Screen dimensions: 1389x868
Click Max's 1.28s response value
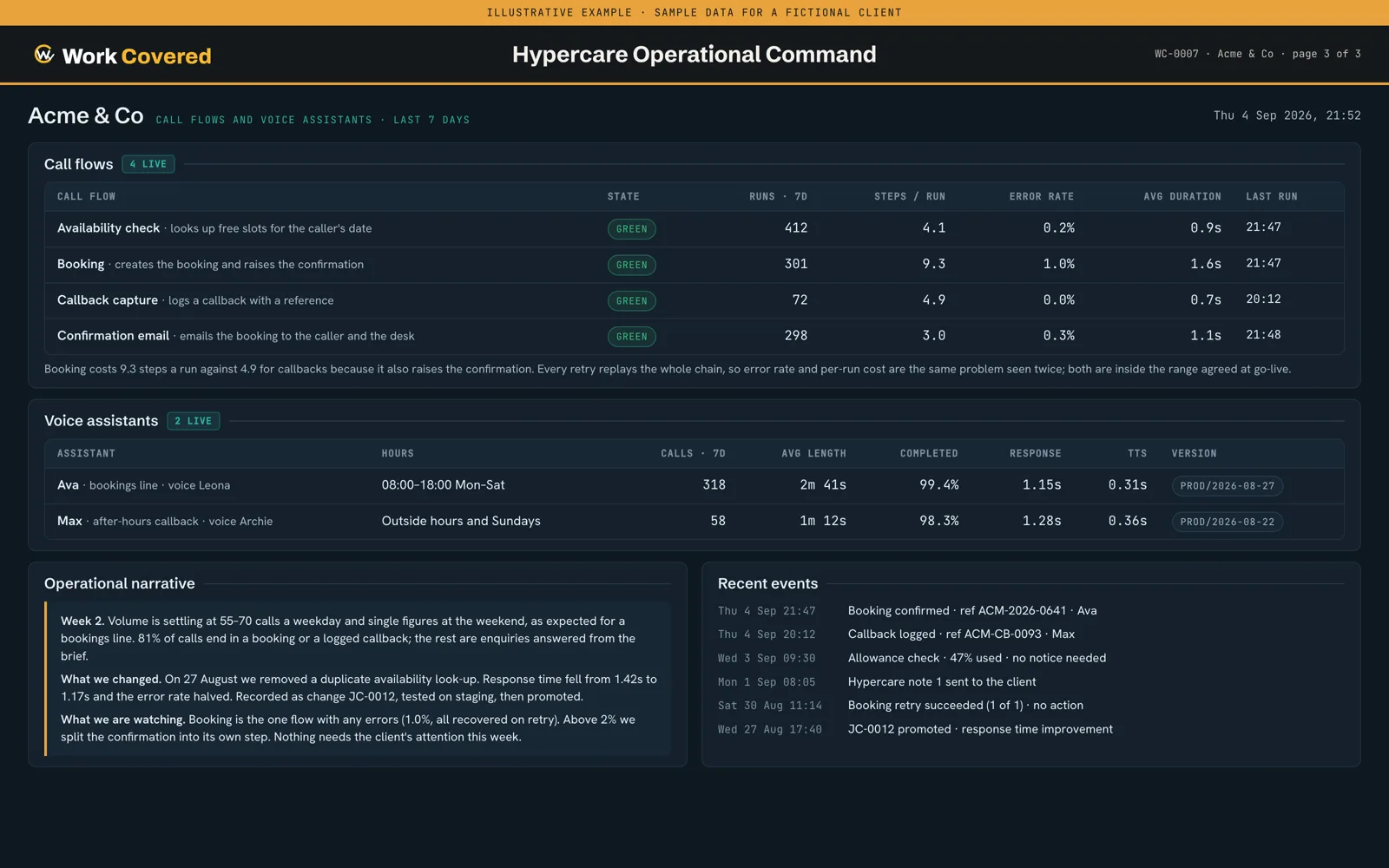[x=1042, y=521]
